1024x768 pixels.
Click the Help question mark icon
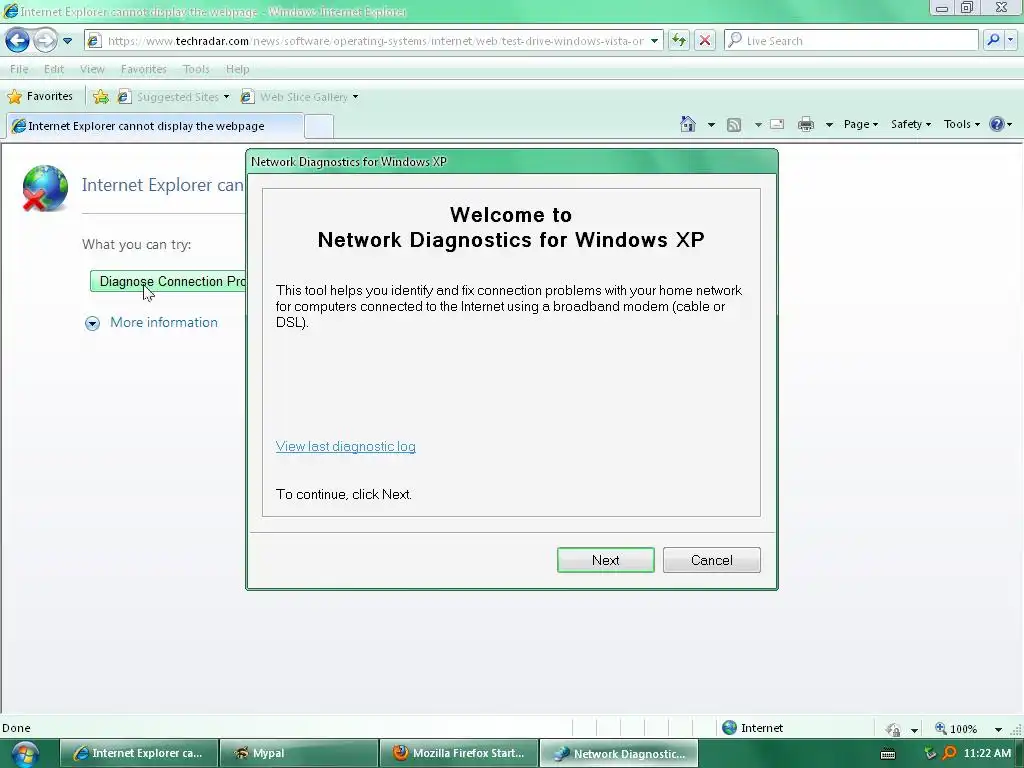(x=997, y=124)
